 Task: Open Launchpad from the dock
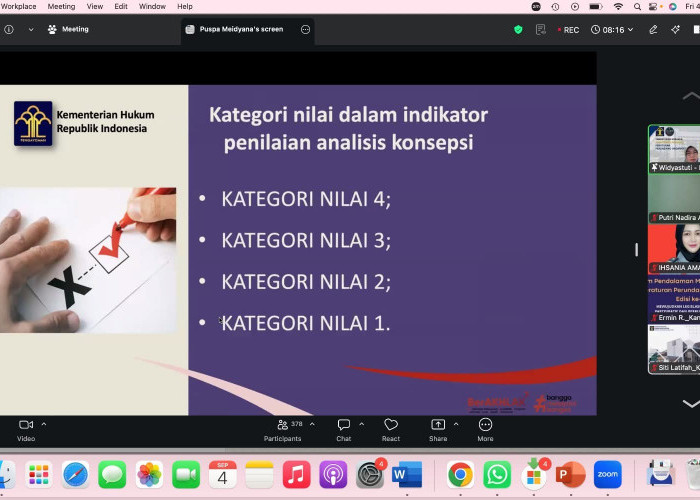tap(39, 474)
